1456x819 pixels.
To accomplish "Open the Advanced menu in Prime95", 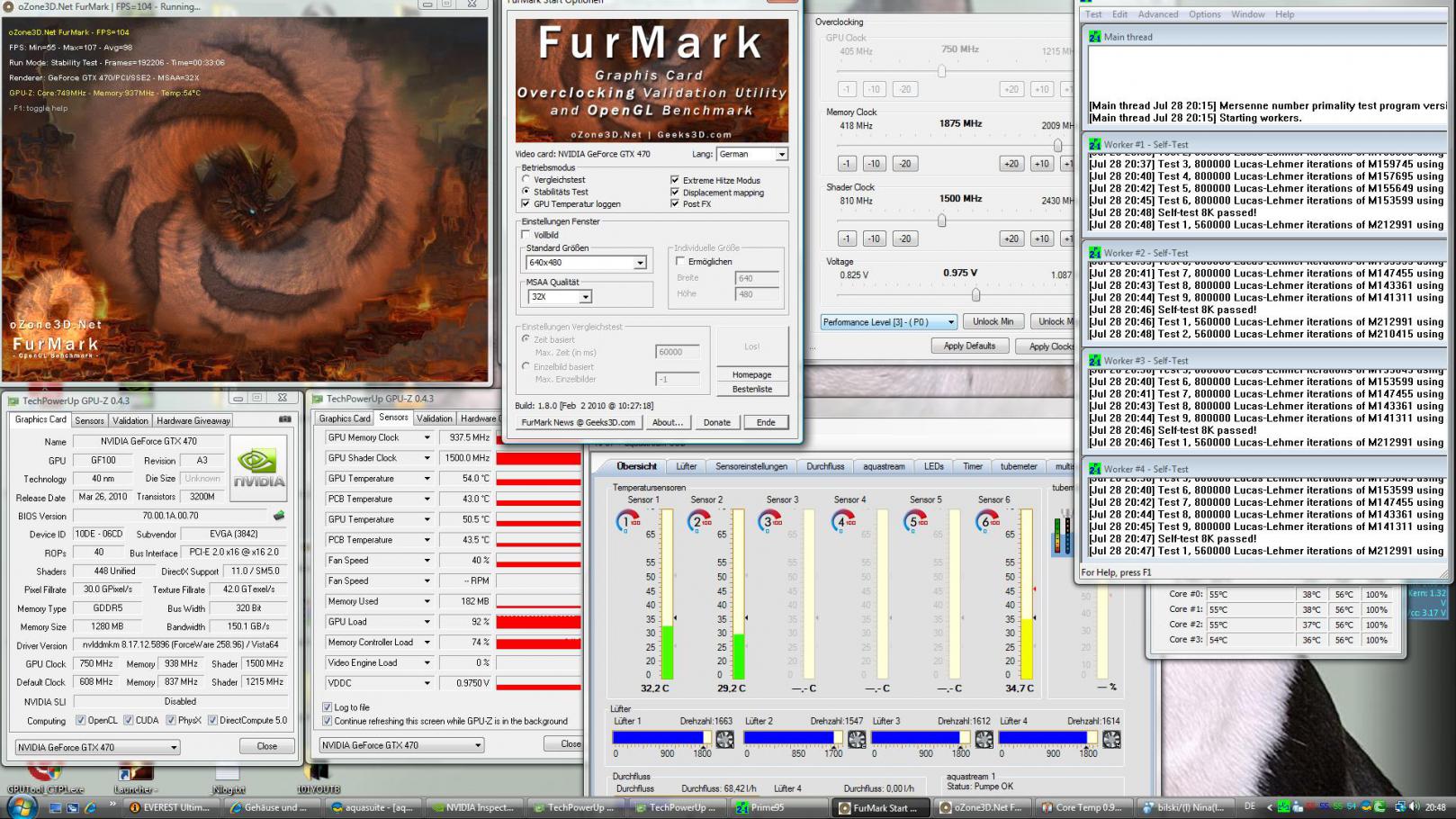I will (1157, 14).
